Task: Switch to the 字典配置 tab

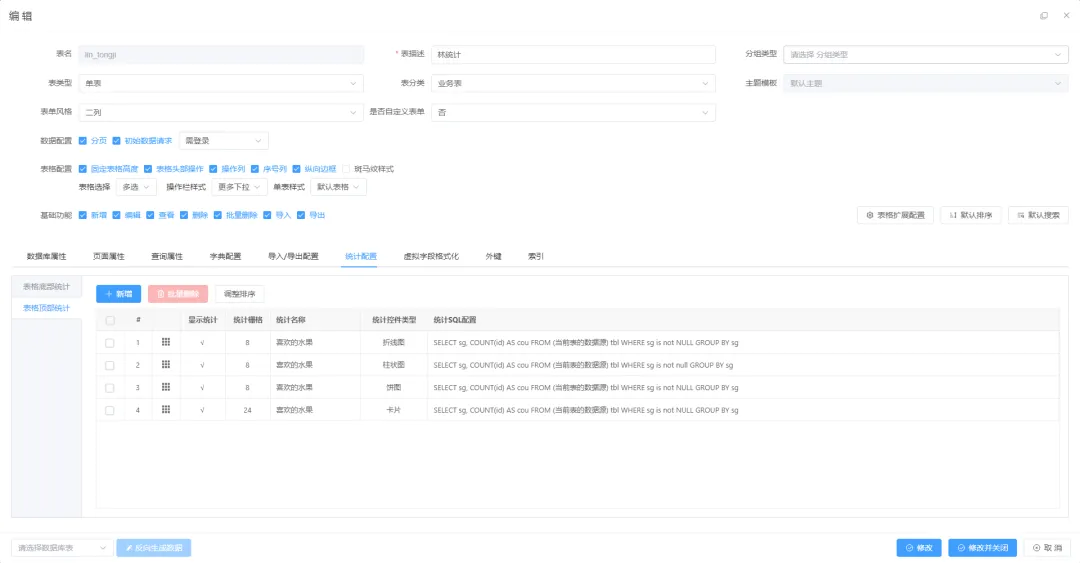Action: tap(225, 256)
